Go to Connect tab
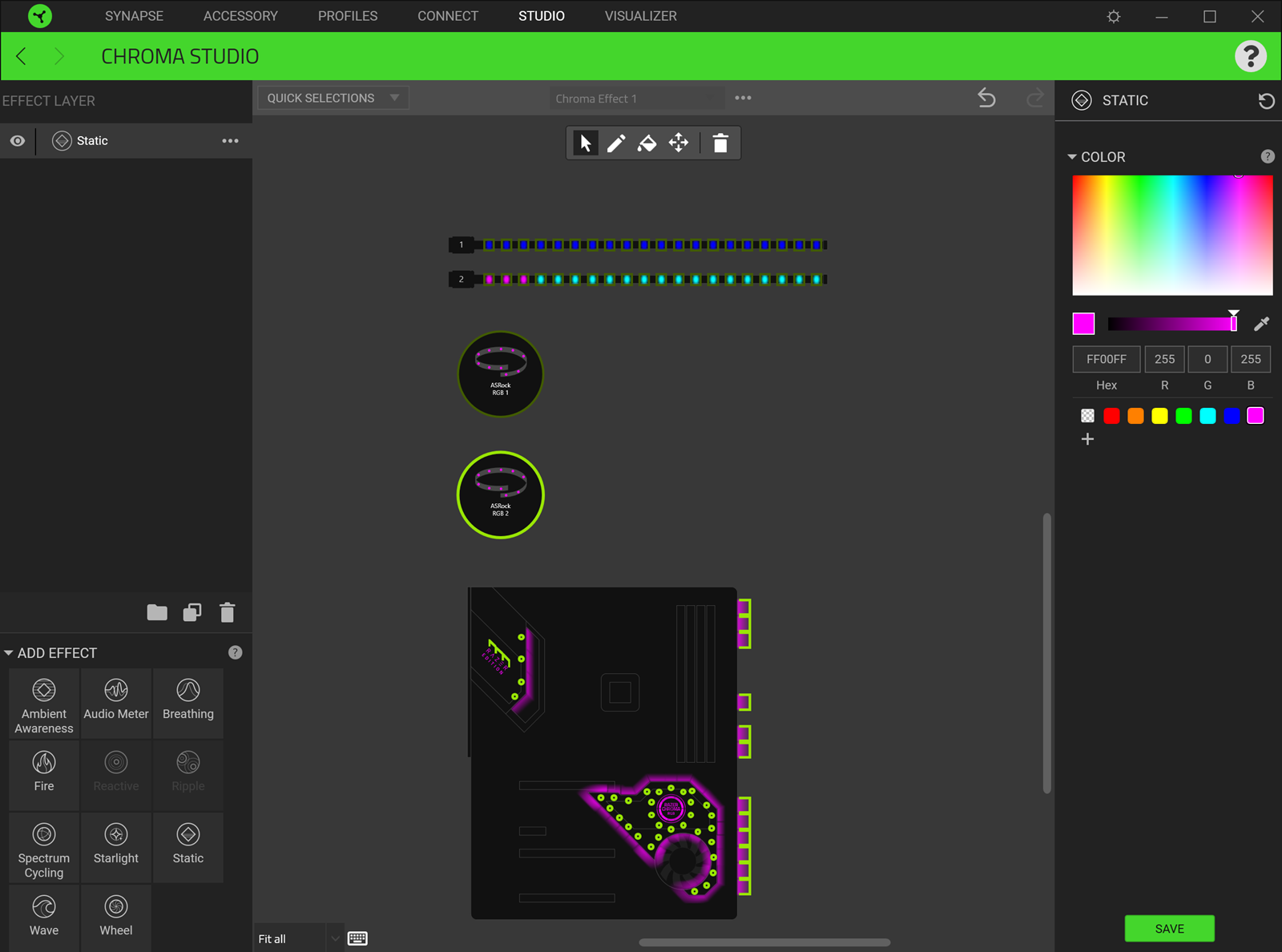The image size is (1282, 952). click(x=448, y=16)
